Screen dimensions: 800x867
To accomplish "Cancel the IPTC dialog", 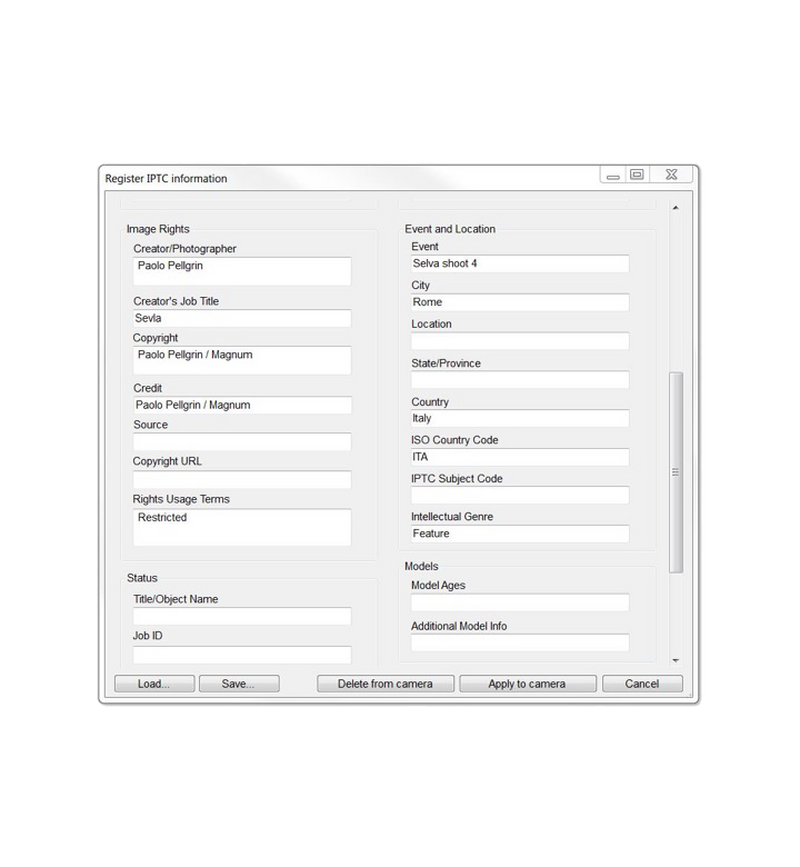I will pyautogui.click(x=643, y=684).
